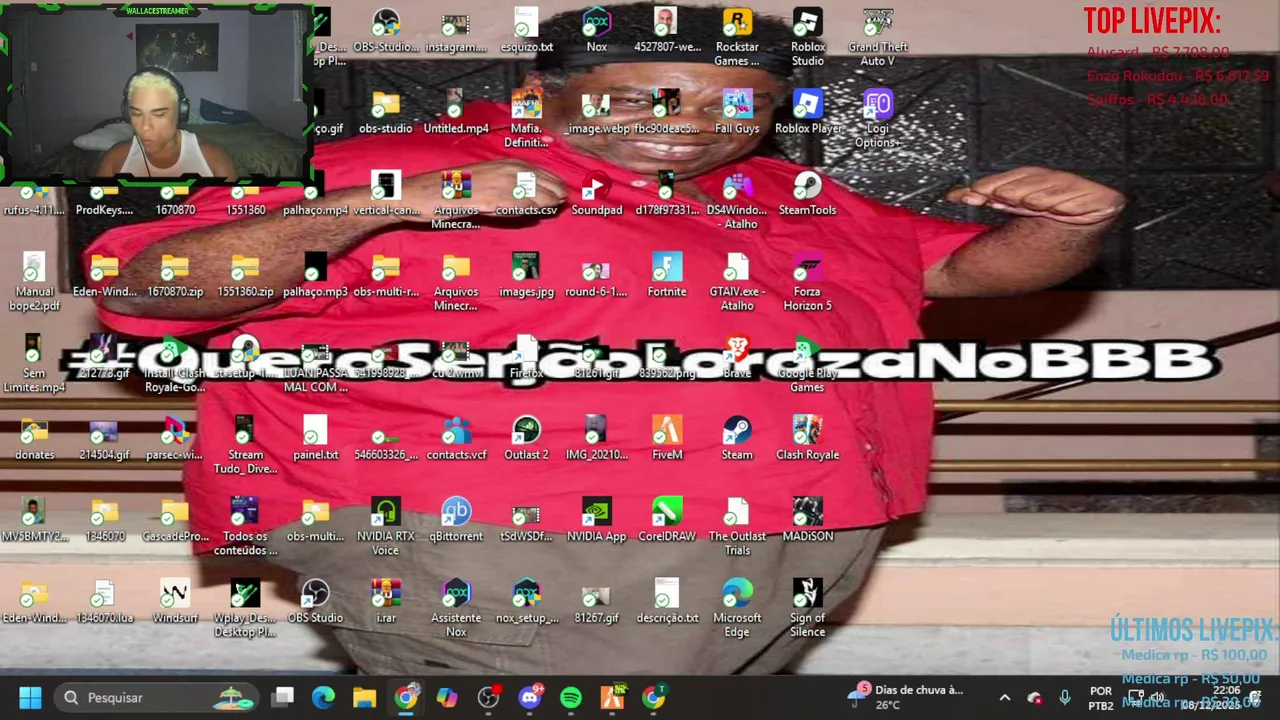Select the Fall Guys desktop icon
Screen dimensions: 1280x720
(x=737, y=112)
